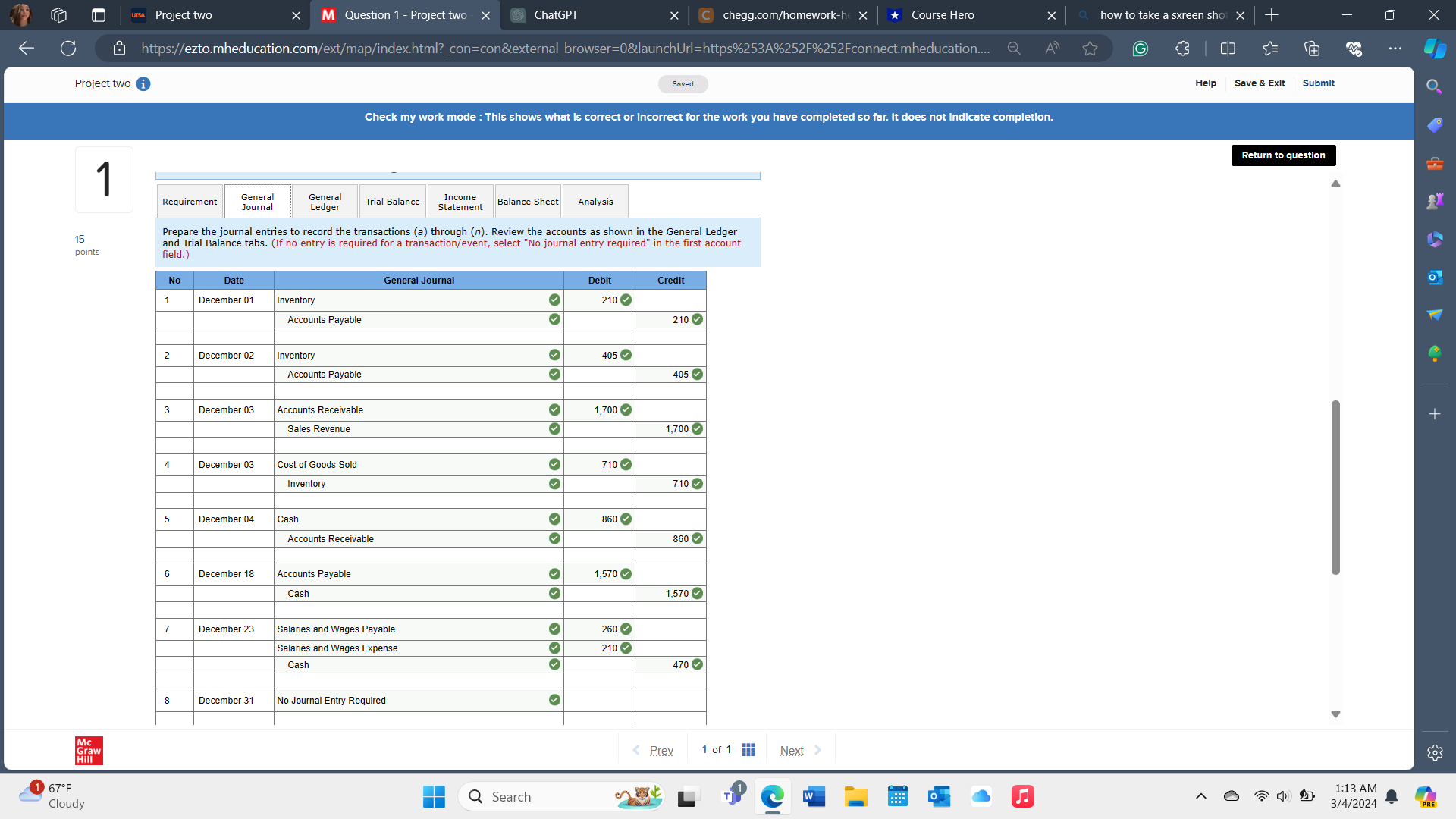Click the split screen icon in toolbar
This screenshot has width=1456, height=819.
(1228, 48)
